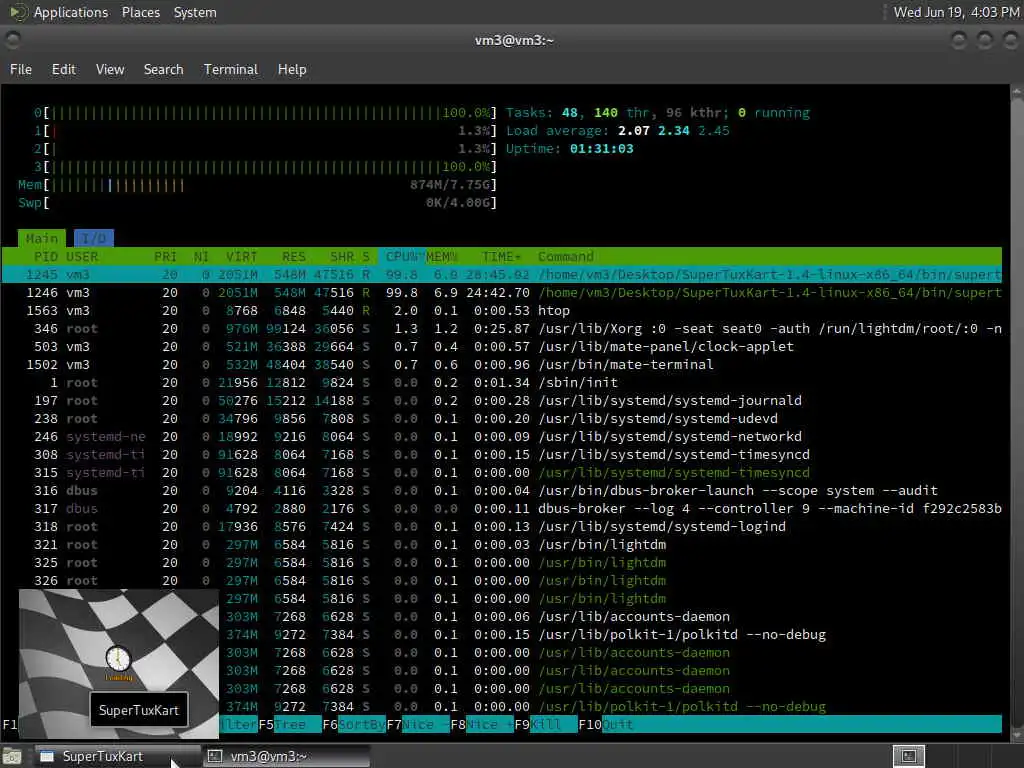Open the Terminal menu
This screenshot has width=1024, height=768.
coord(231,69)
